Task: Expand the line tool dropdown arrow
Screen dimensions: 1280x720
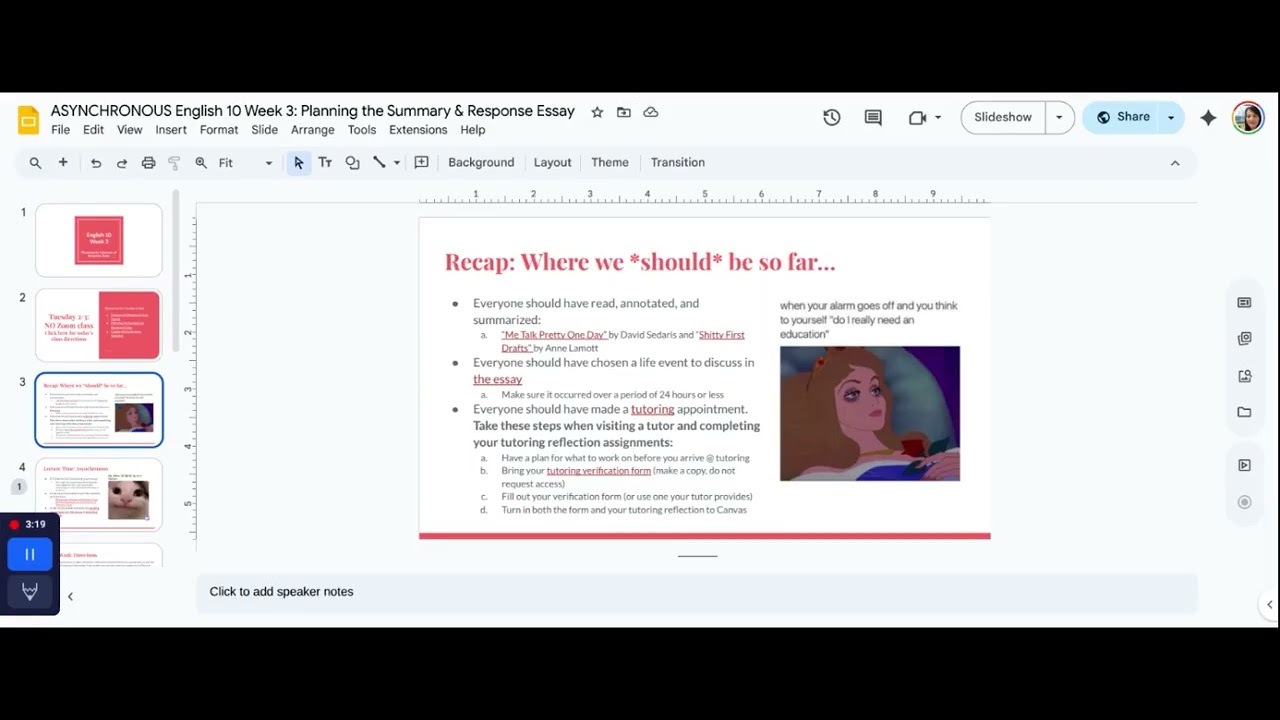Action: tap(397, 162)
